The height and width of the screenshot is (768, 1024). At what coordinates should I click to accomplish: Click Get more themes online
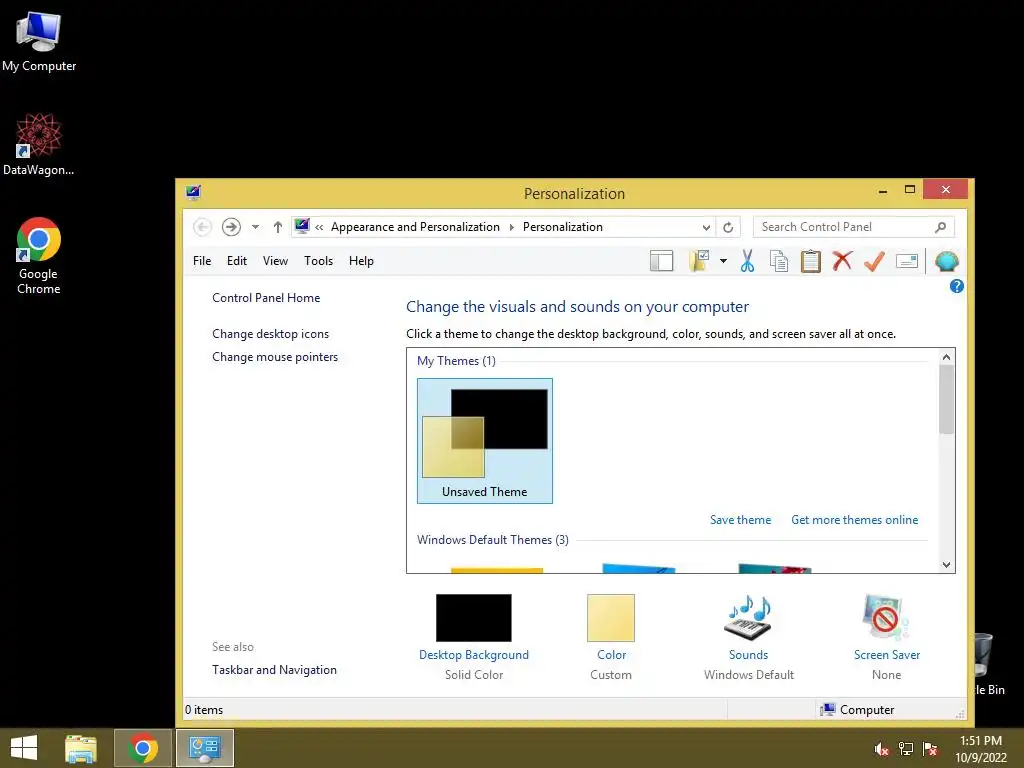854,520
